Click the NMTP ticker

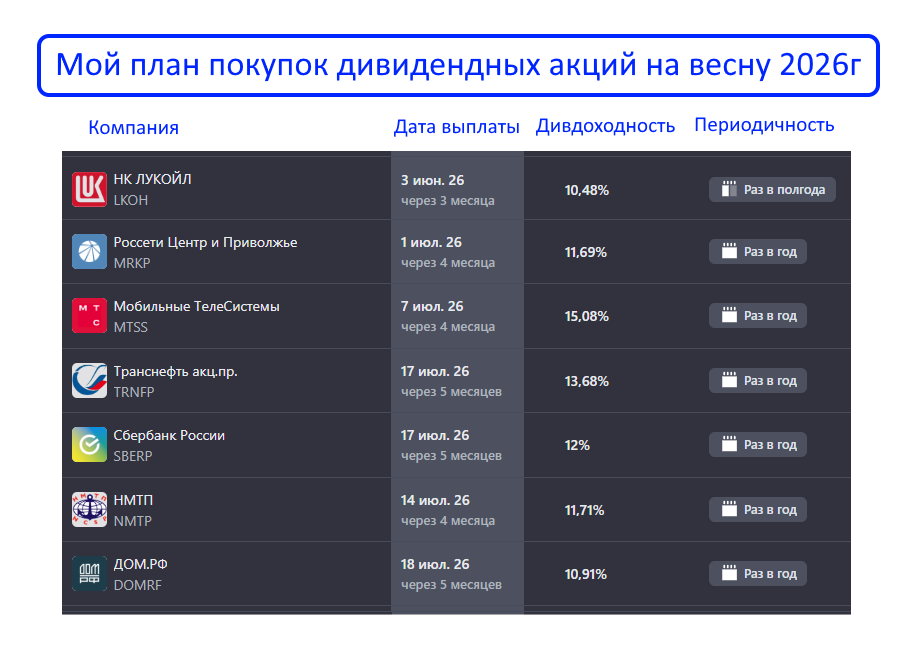(x=132, y=521)
